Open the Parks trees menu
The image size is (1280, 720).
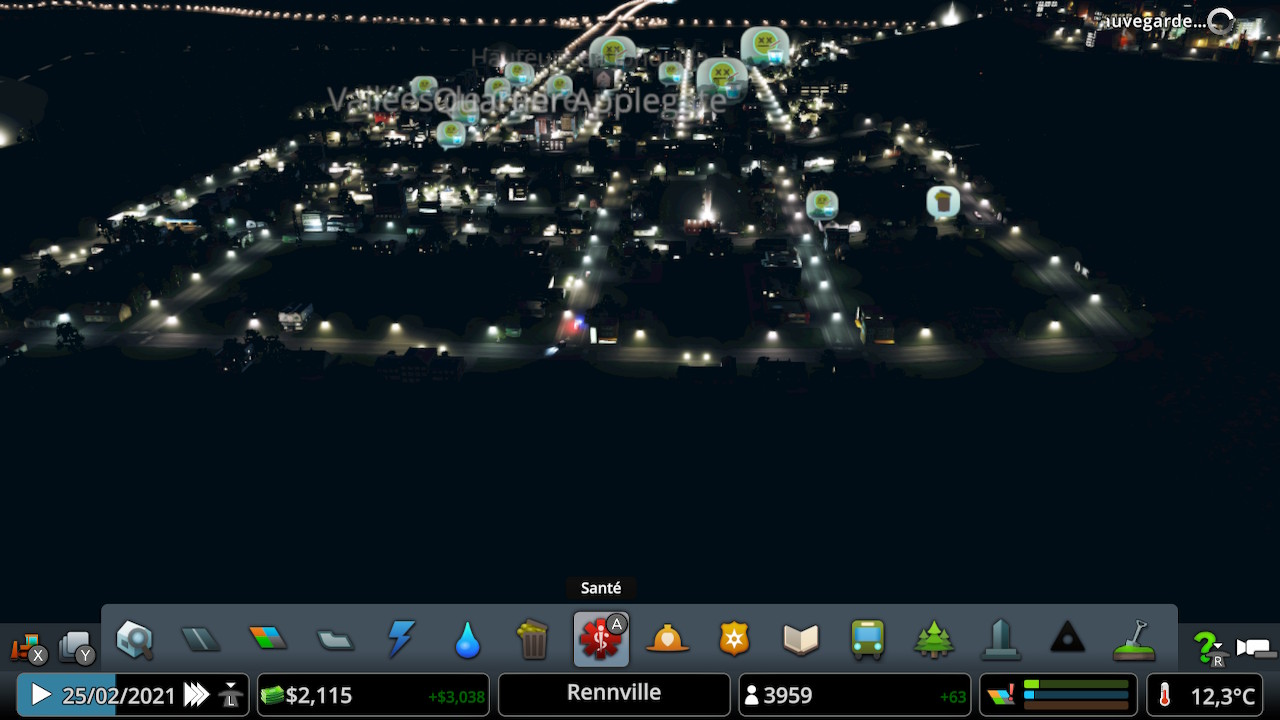(x=934, y=639)
